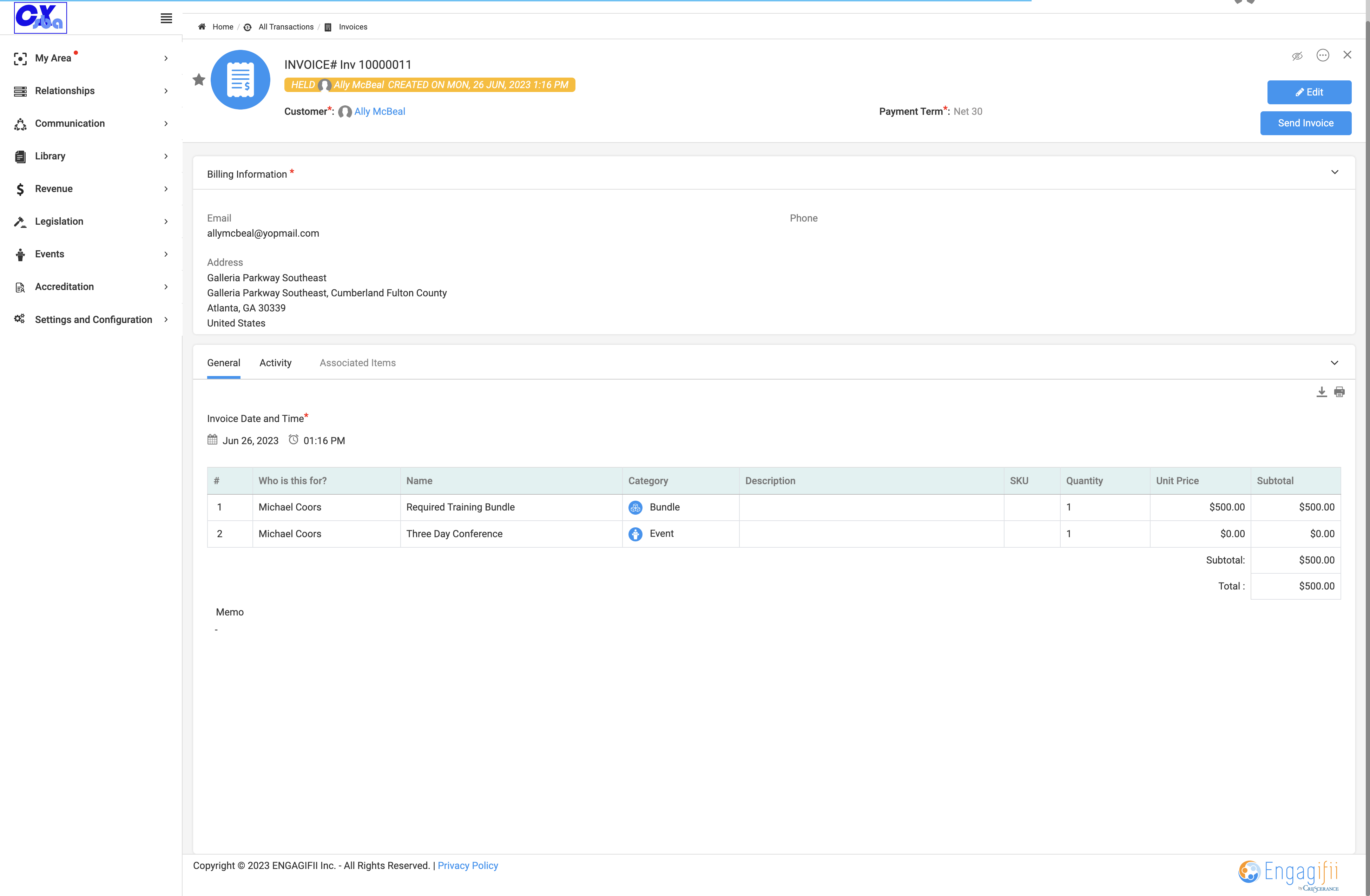Click the Library sidebar icon

coord(20,157)
